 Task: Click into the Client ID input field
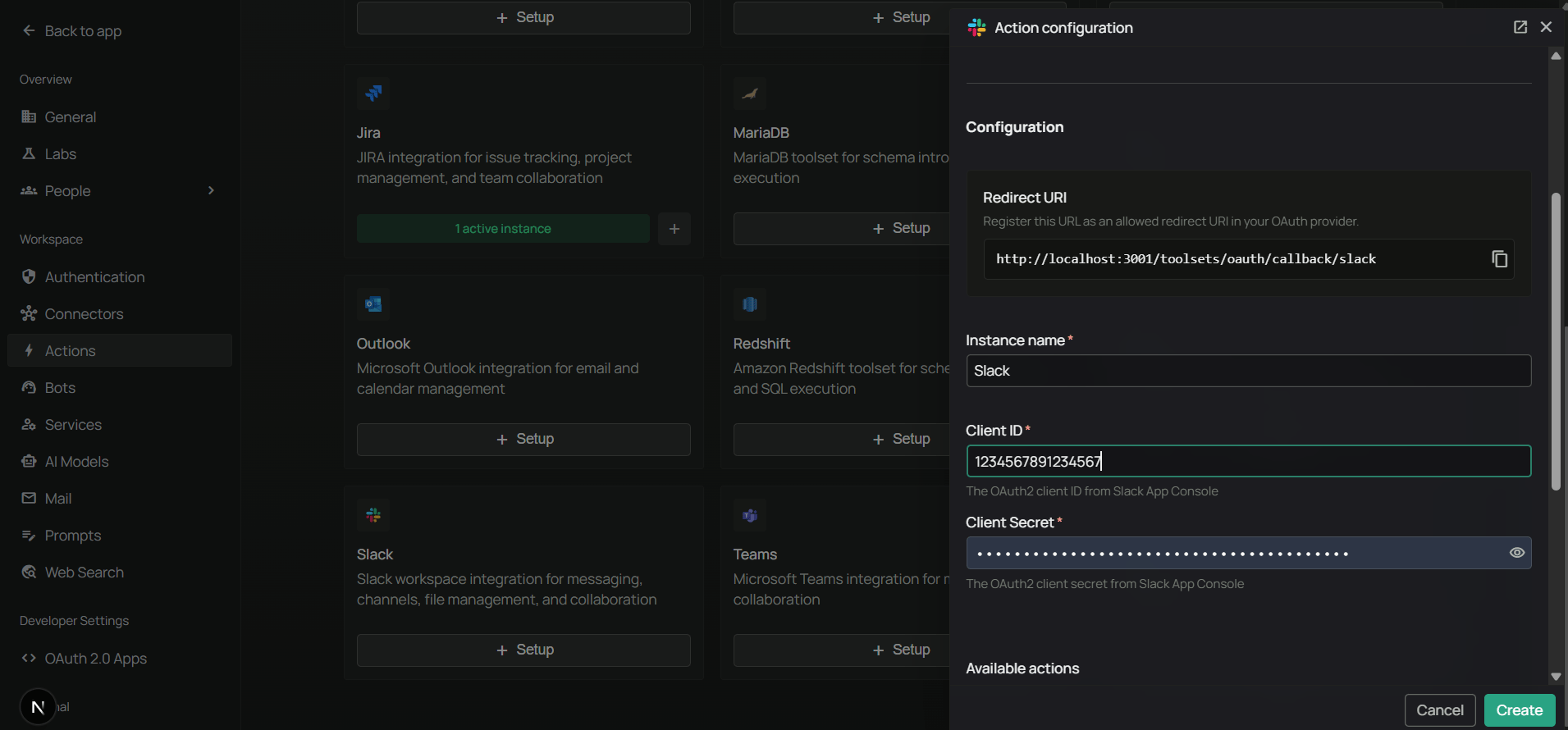click(x=1249, y=461)
